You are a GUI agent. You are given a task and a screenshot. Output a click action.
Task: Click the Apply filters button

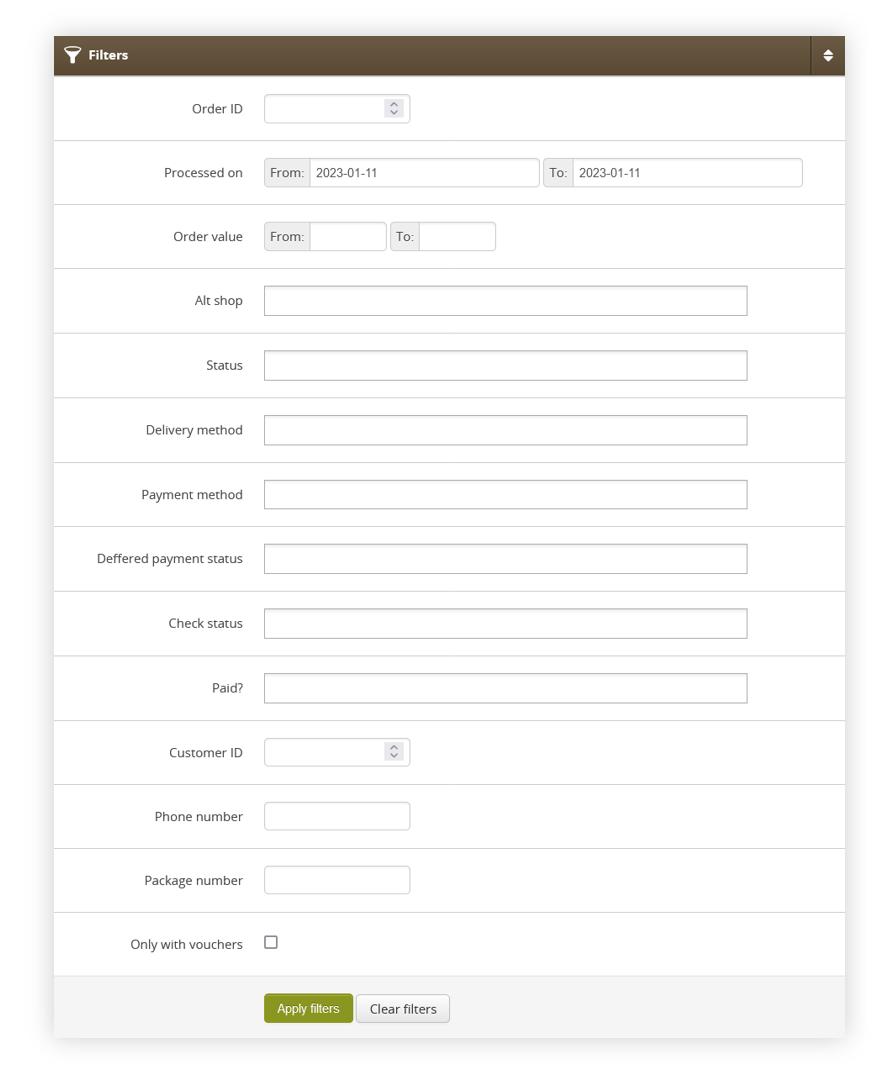[x=309, y=1008]
